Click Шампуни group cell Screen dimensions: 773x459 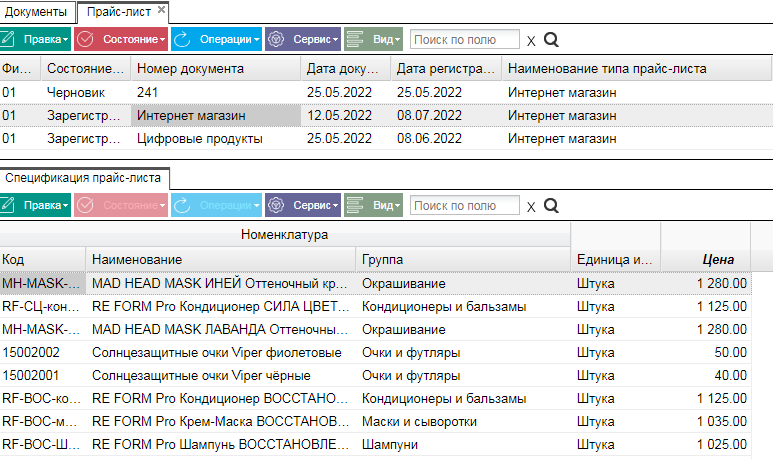463,445
